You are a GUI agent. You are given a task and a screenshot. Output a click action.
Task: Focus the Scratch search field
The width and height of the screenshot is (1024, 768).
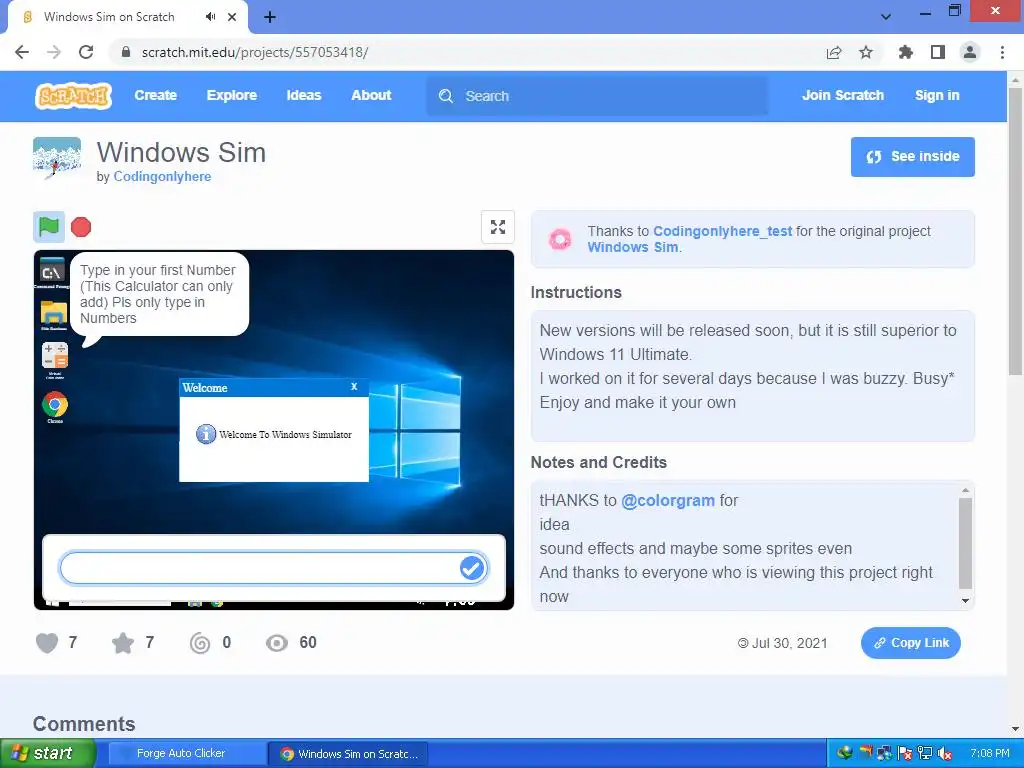coord(597,96)
